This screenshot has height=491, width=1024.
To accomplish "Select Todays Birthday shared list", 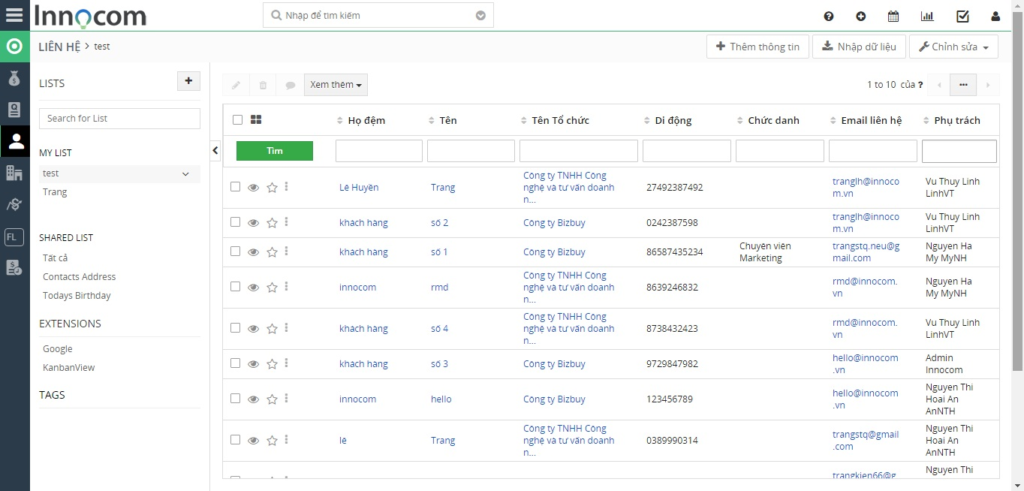I will tap(77, 295).
